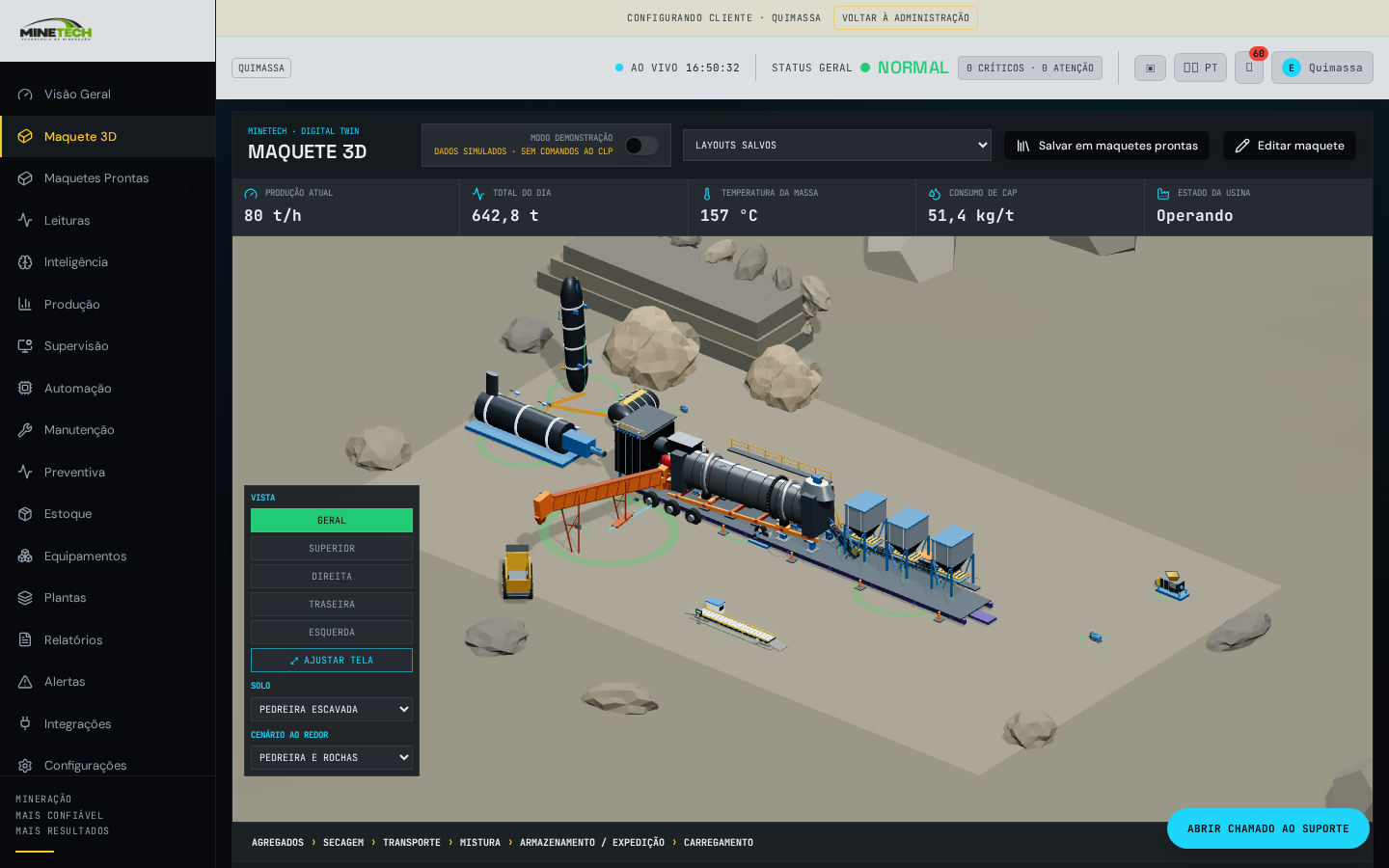This screenshot has height=868, width=1389.
Task: Select the SUPERIOR view option
Action: coord(332,549)
